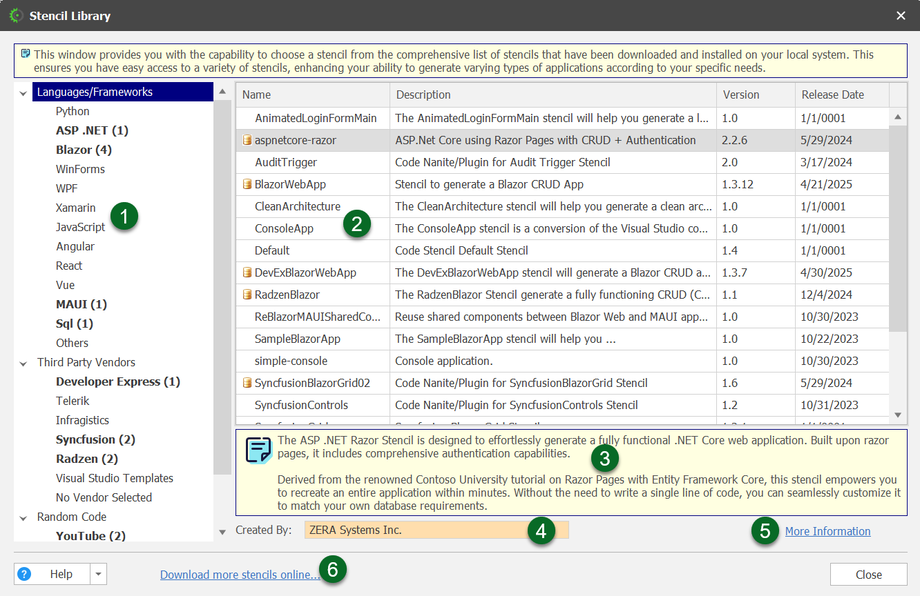
Task: Click the aspnetcore-razor stencil package icon
Action: tap(247, 140)
